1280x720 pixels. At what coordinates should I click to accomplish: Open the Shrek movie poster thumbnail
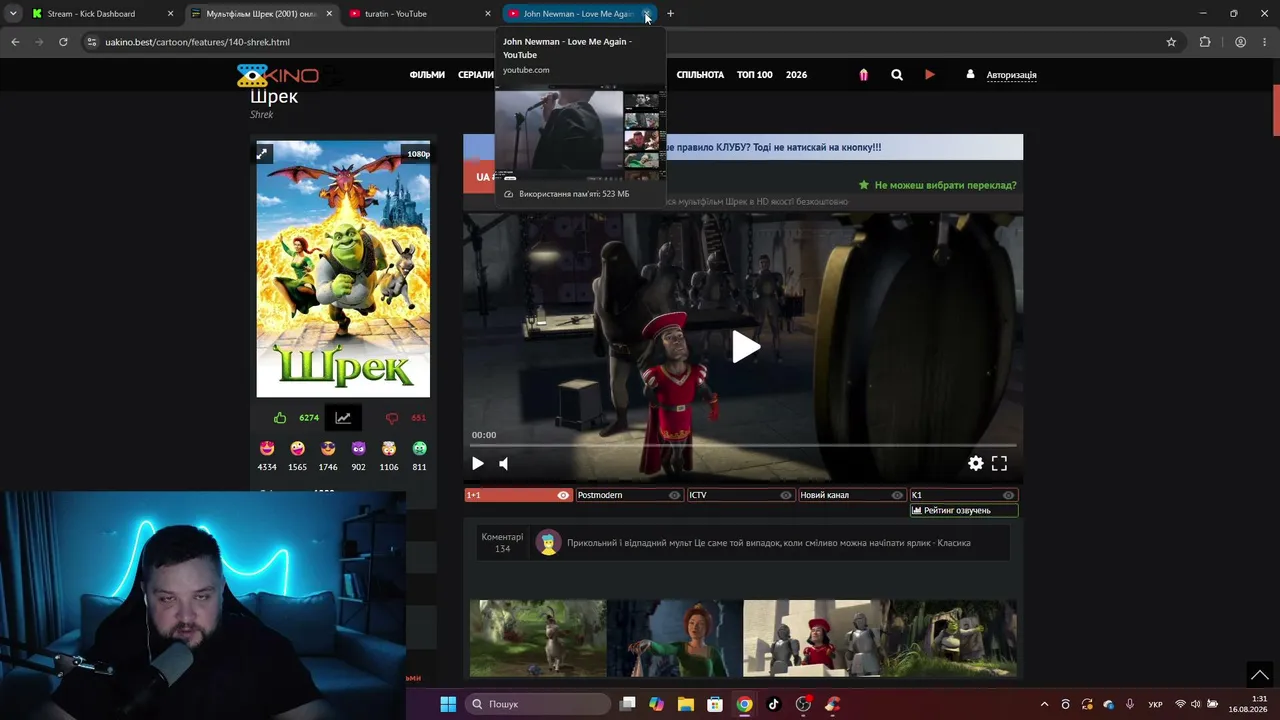(343, 269)
